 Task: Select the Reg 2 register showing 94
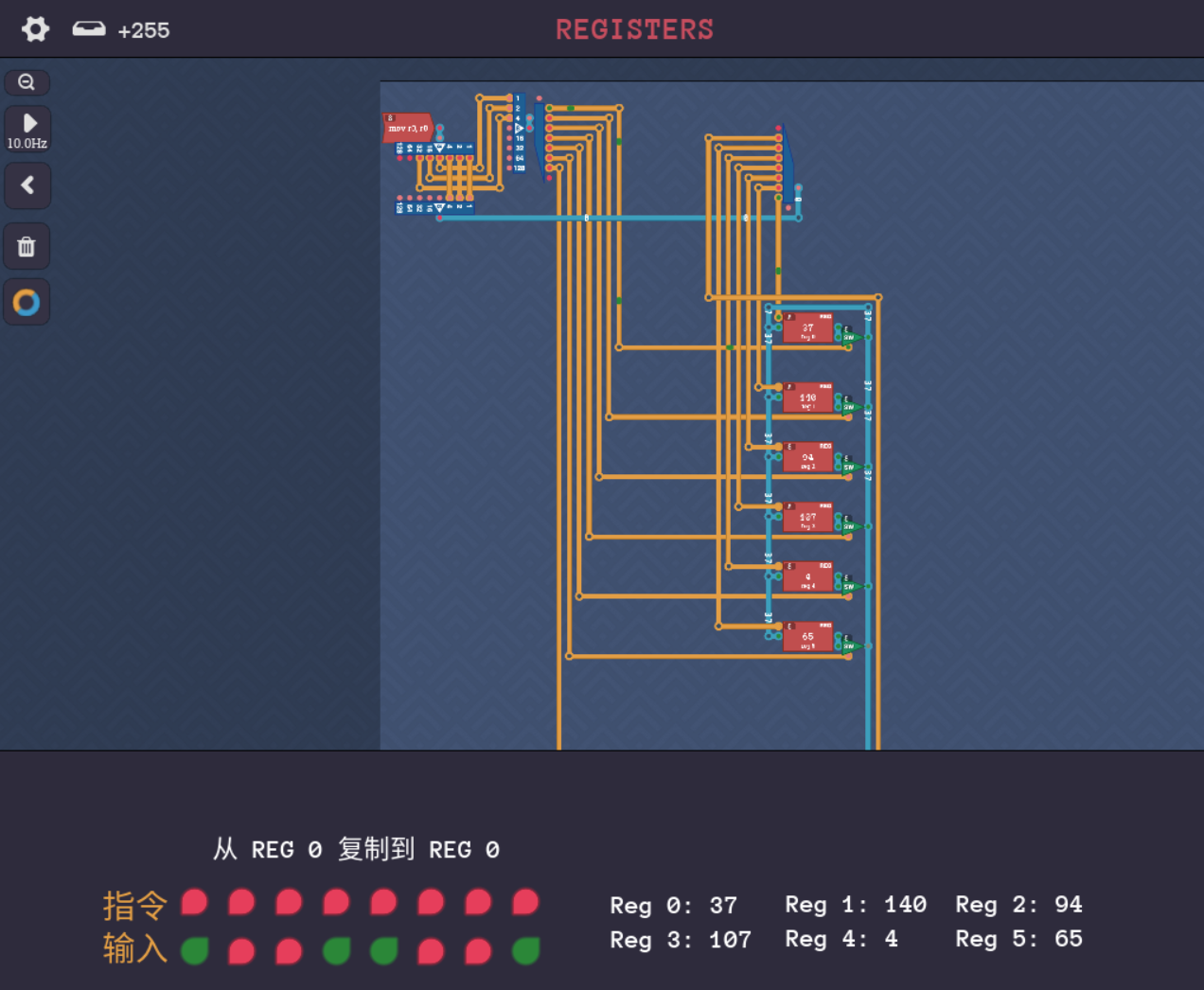(807, 458)
